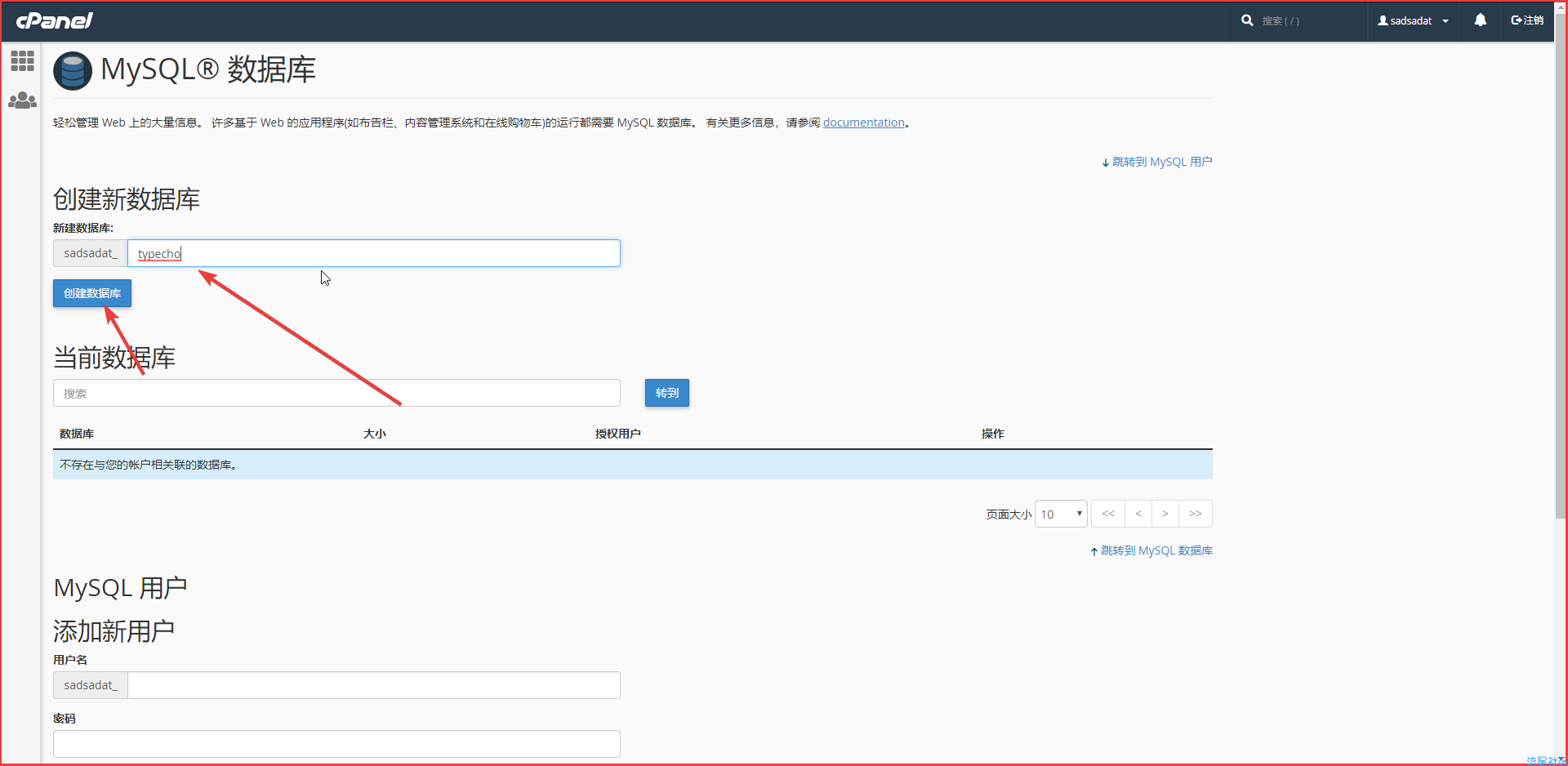Click the 大小 column header
Viewport: 1568px width, 766px height.
click(375, 434)
